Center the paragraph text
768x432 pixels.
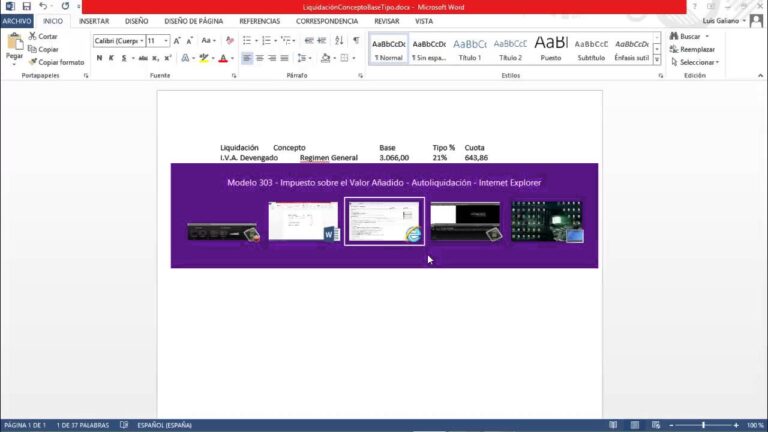pos(260,58)
